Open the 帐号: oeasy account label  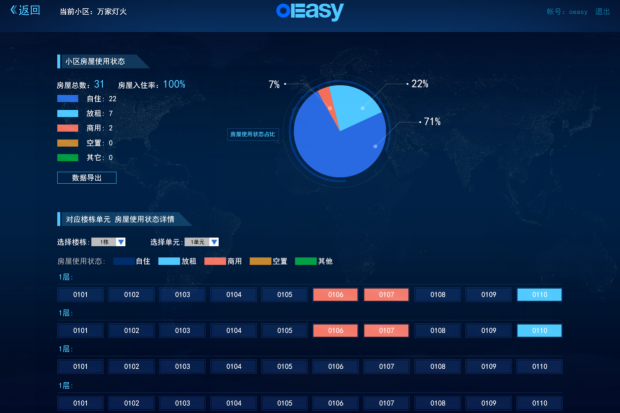pyautogui.click(x=567, y=12)
